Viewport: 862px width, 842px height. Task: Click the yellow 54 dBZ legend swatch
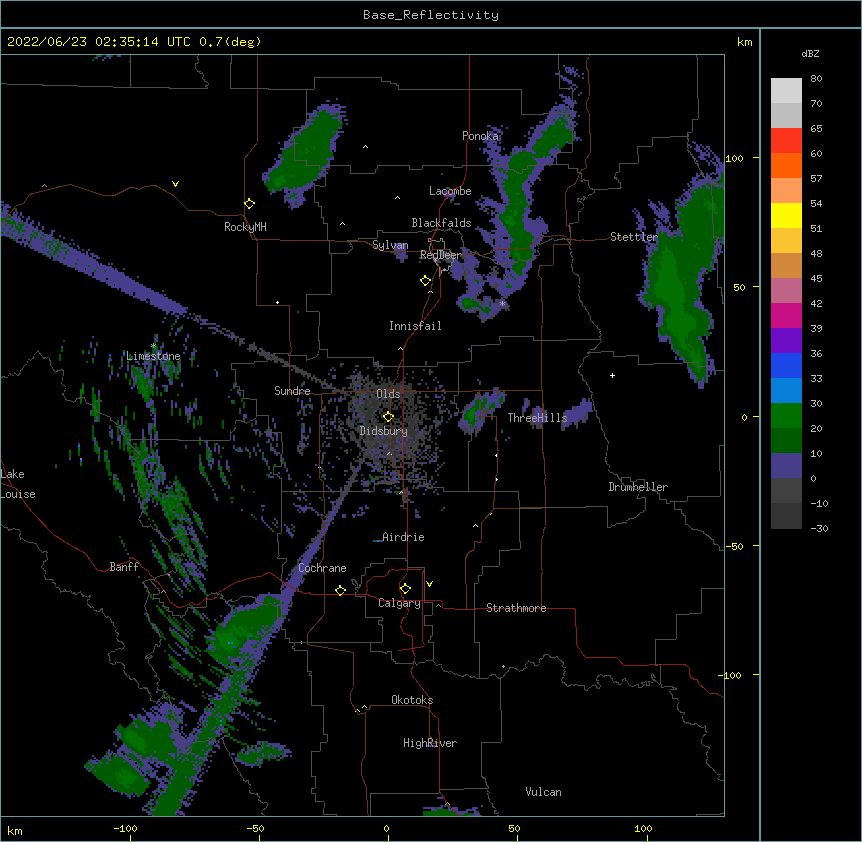[786, 215]
